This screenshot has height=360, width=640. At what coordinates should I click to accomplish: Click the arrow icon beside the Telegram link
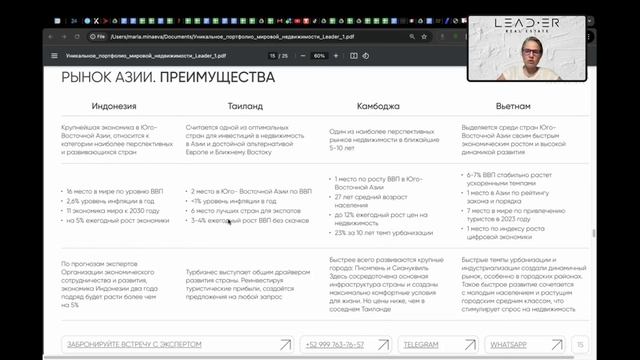470,345
